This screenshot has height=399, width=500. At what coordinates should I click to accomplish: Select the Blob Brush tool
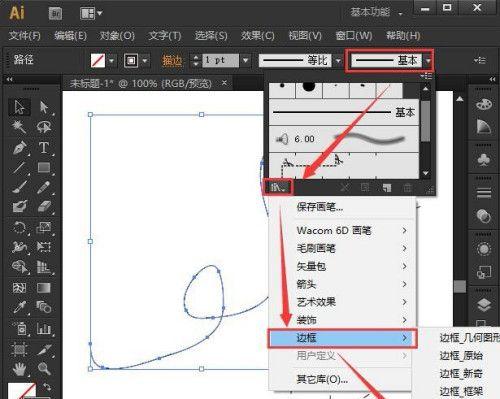pos(19,207)
